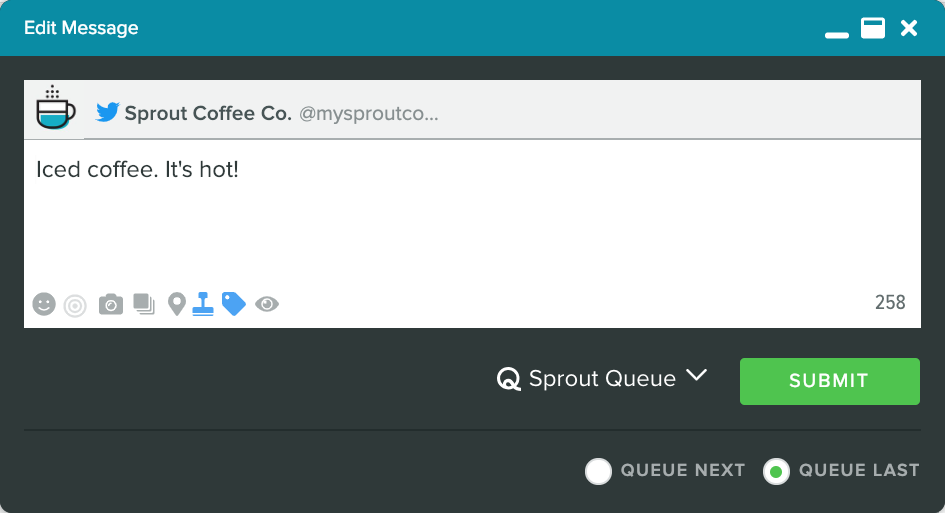
Task: Click the audience targeting bullseye icon
Action: click(x=75, y=306)
